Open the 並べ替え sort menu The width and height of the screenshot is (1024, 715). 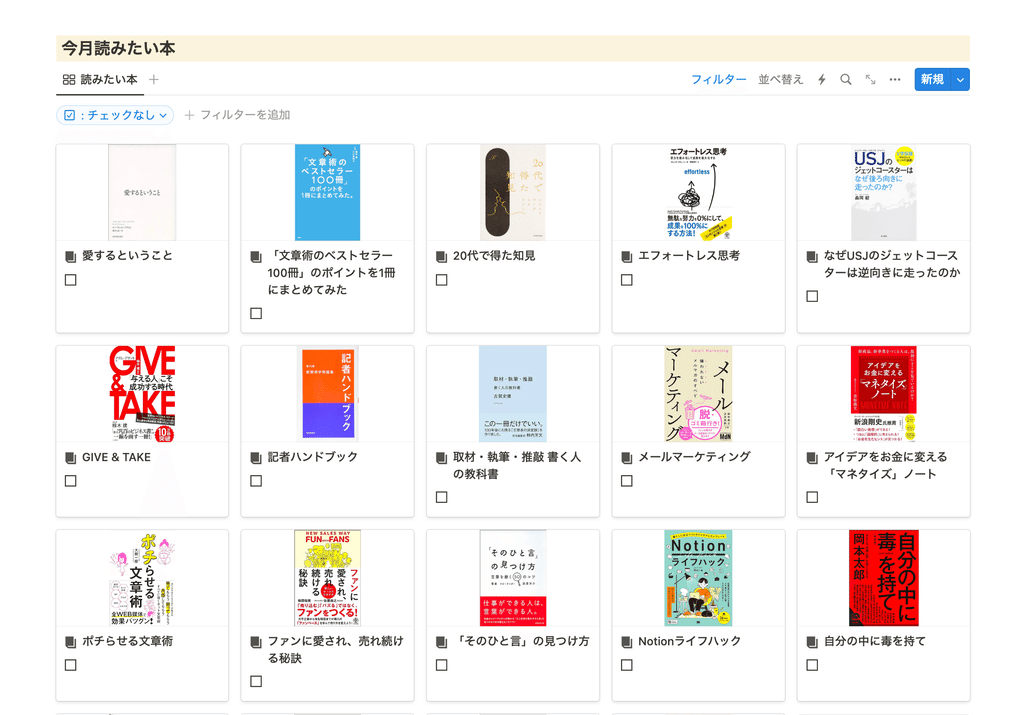click(780, 80)
